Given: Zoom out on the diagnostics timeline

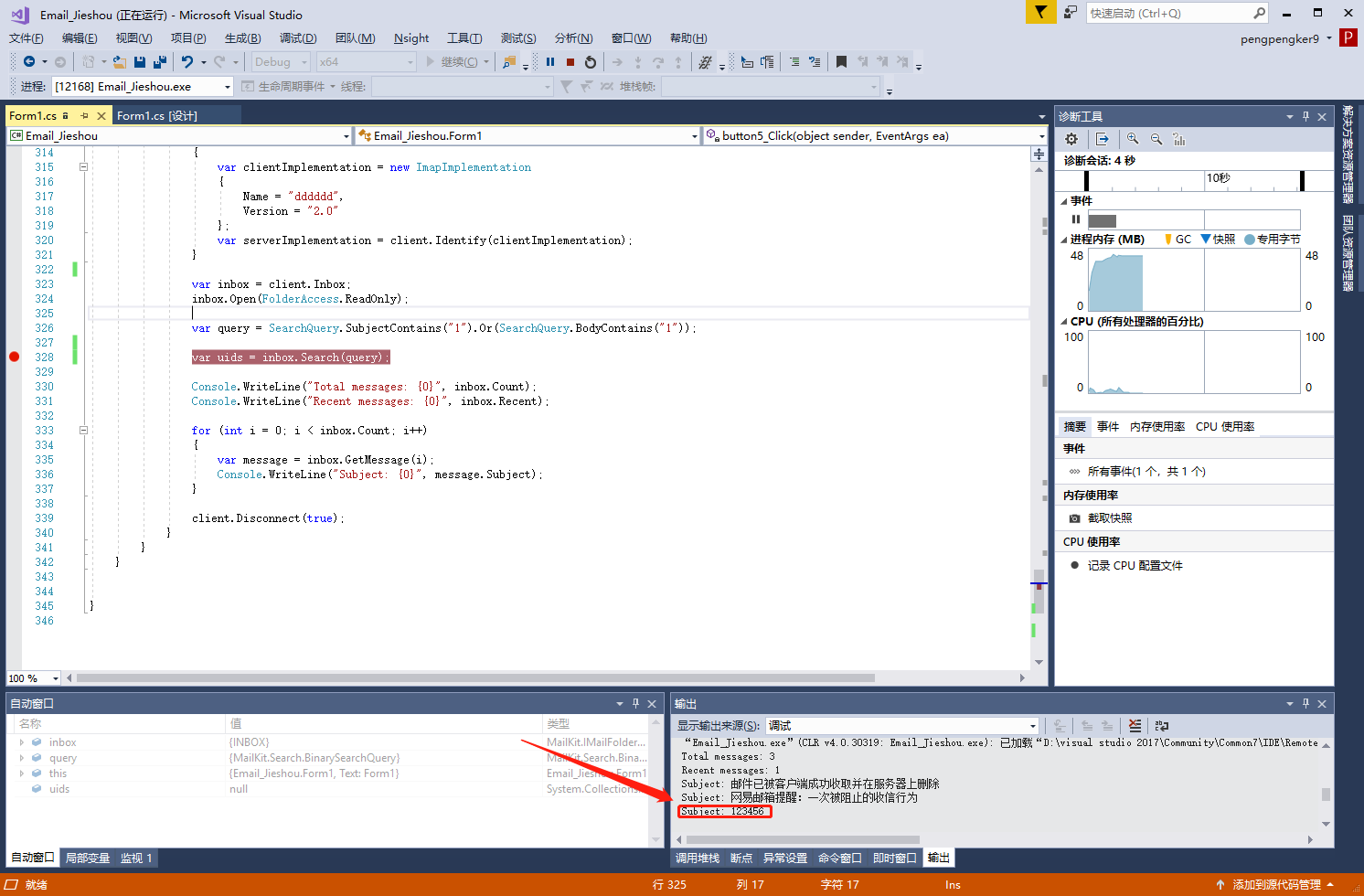Looking at the screenshot, I should pos(1156,139).
